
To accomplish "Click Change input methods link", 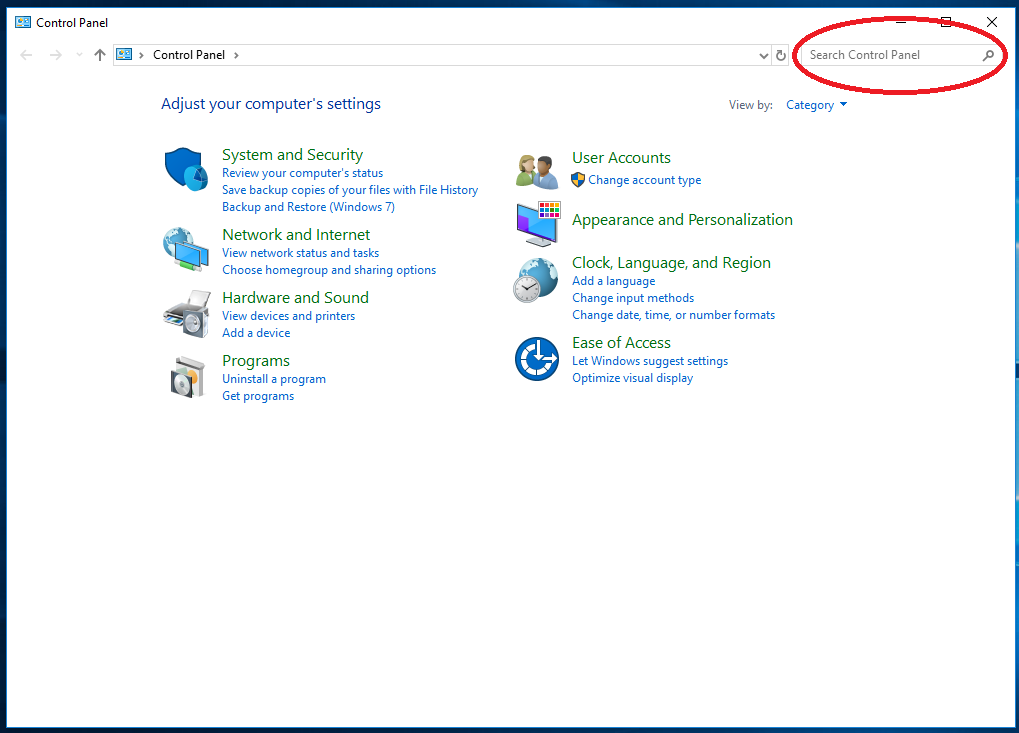I will tap(632, 298).
